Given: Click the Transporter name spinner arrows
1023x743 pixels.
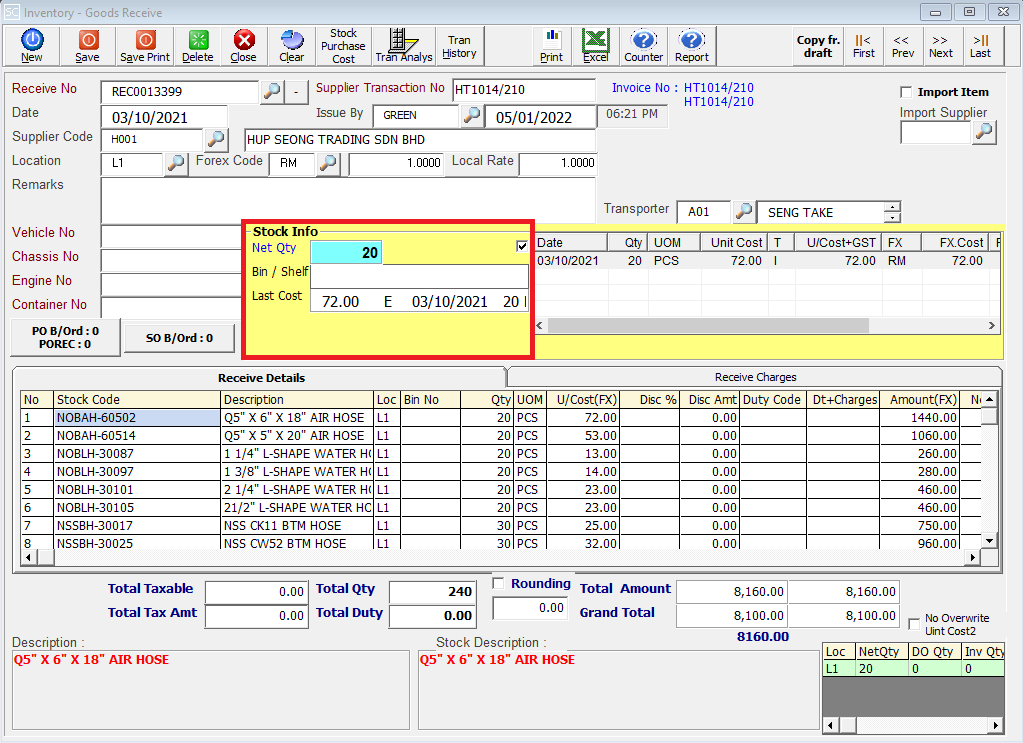Looking at the screenshot, I should coord(892,212).
